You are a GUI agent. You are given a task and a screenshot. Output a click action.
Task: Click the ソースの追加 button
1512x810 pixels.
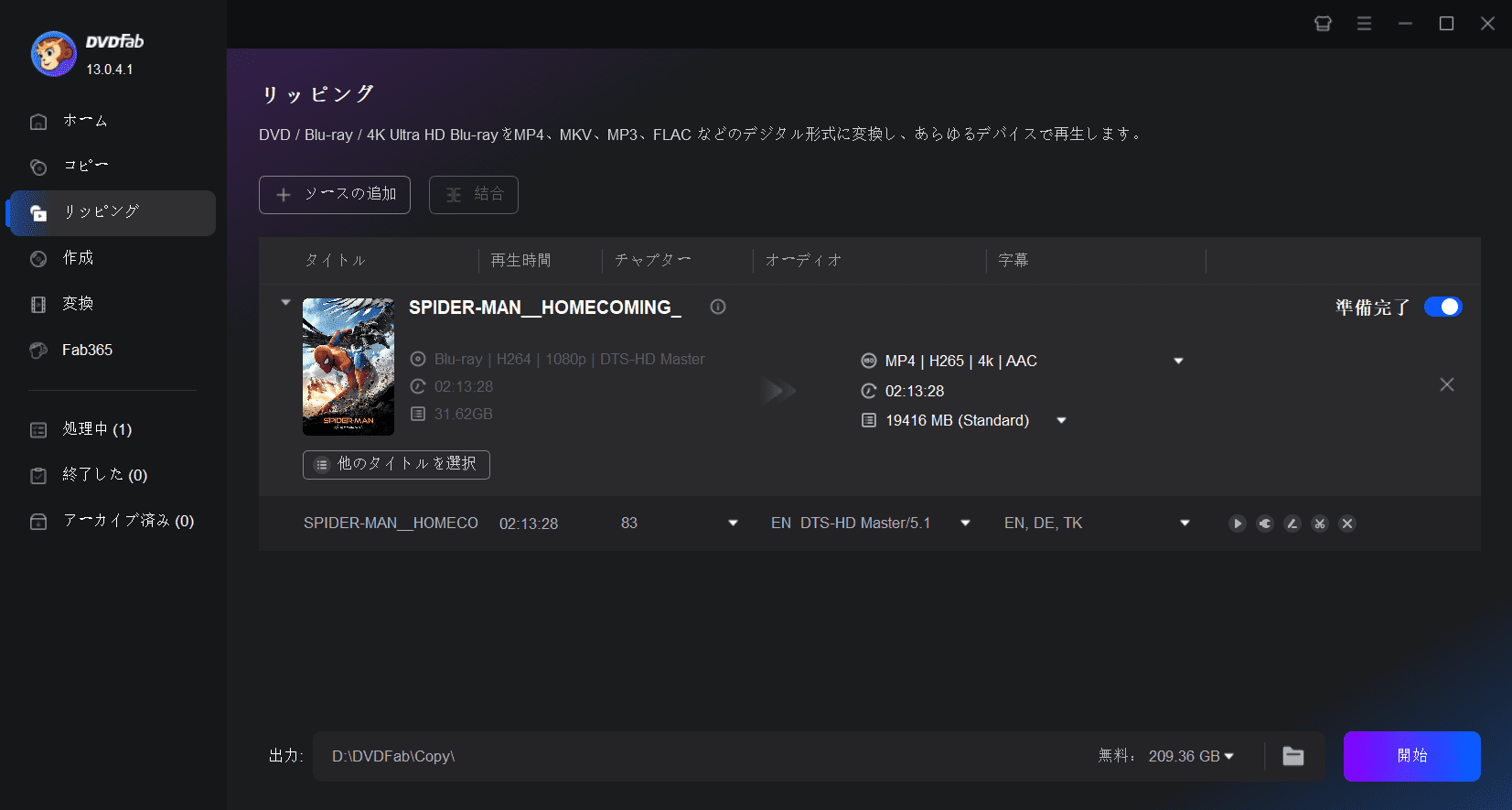click(335, 195)
